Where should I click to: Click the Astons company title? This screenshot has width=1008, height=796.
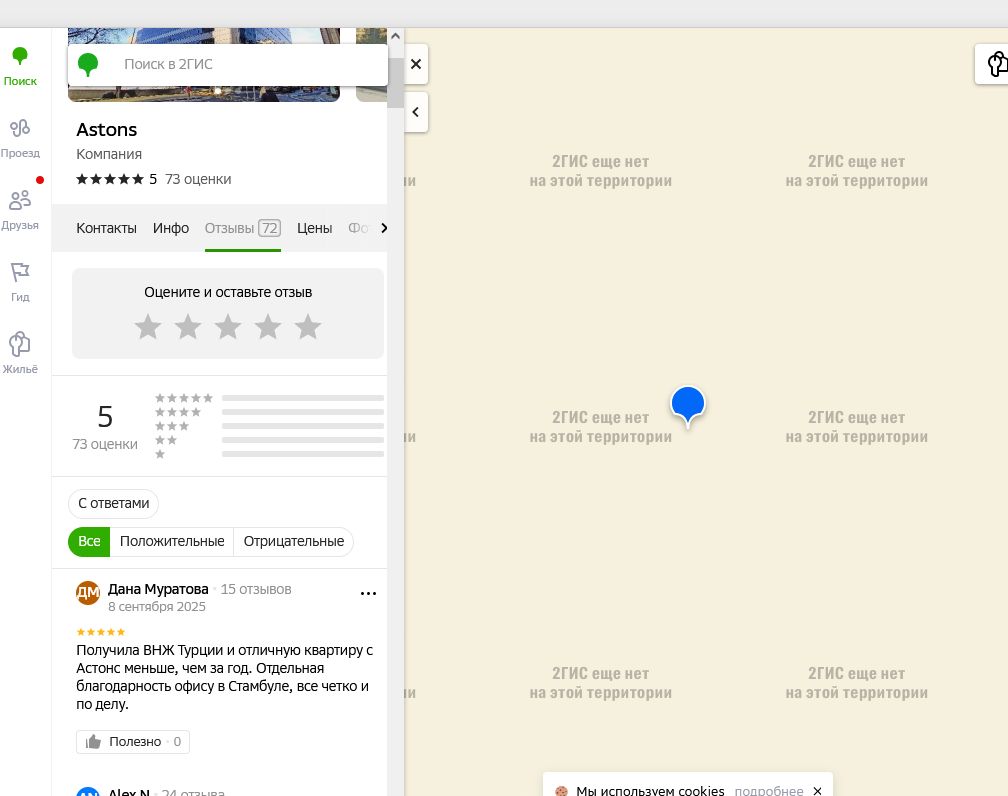tap(107, 130)
